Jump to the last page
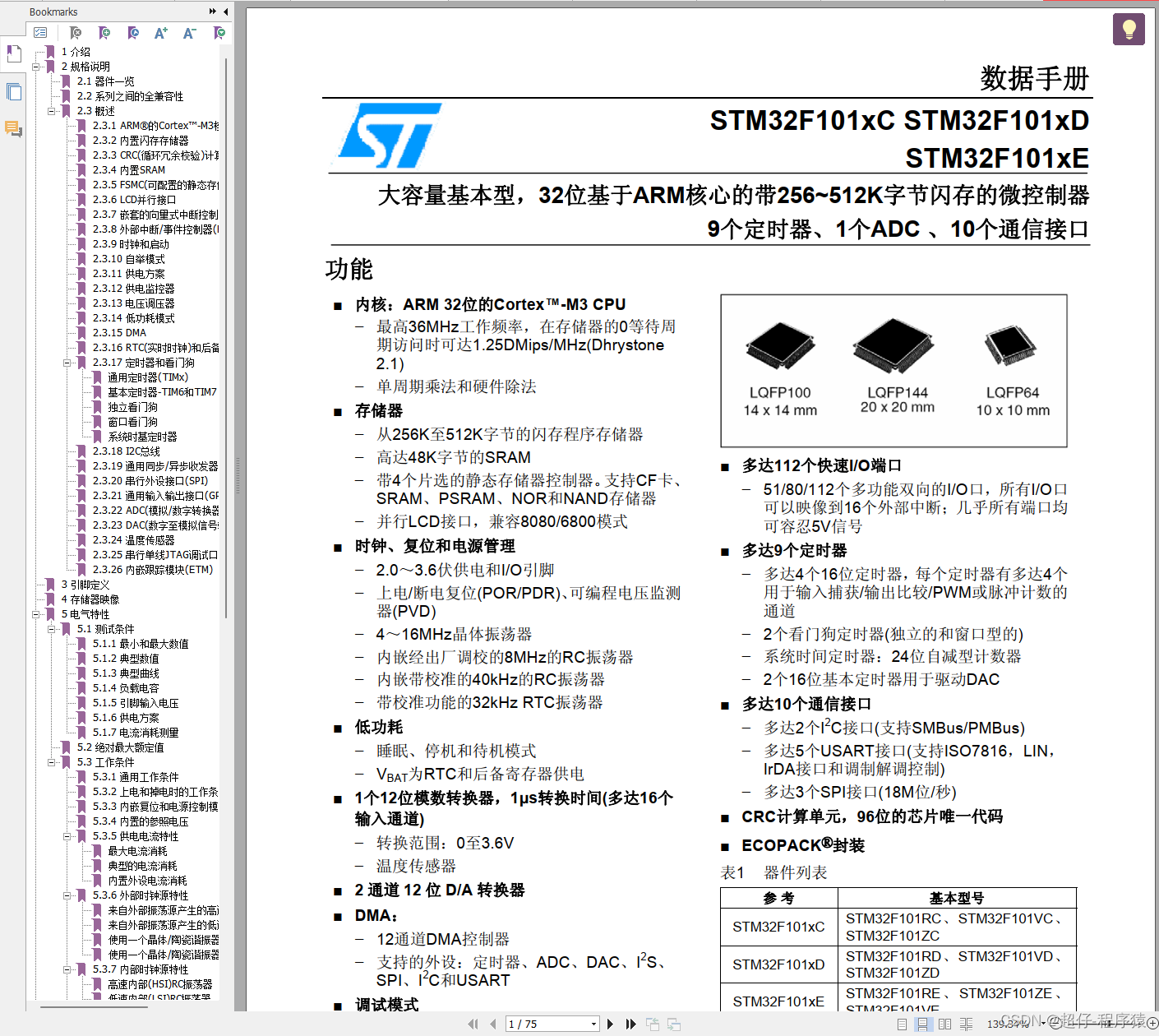This screenshot has height=1036, width=1159. tap(630, 1024)
